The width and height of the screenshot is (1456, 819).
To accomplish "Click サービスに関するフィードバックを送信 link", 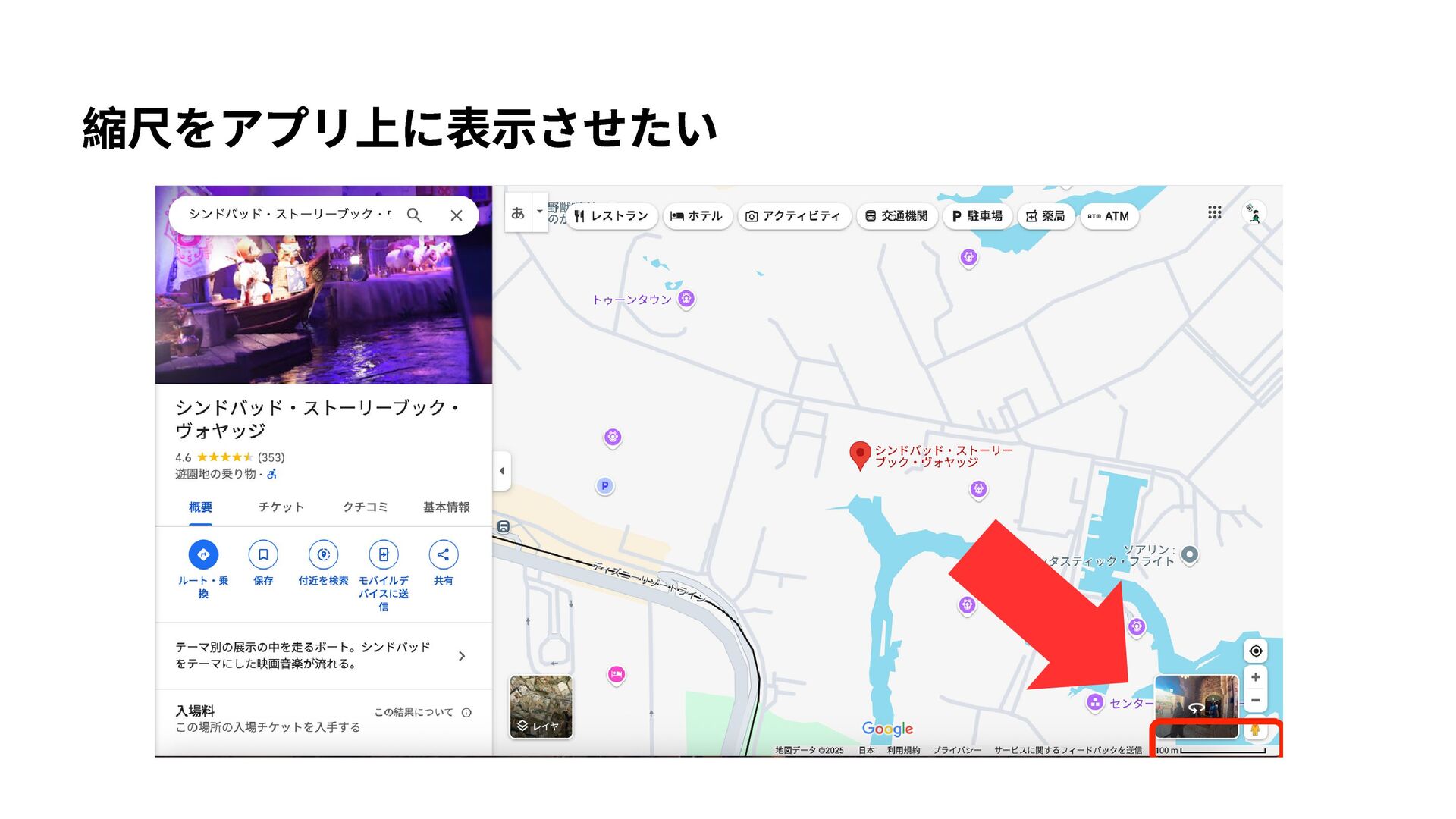I will click(x=1068, y=751).
